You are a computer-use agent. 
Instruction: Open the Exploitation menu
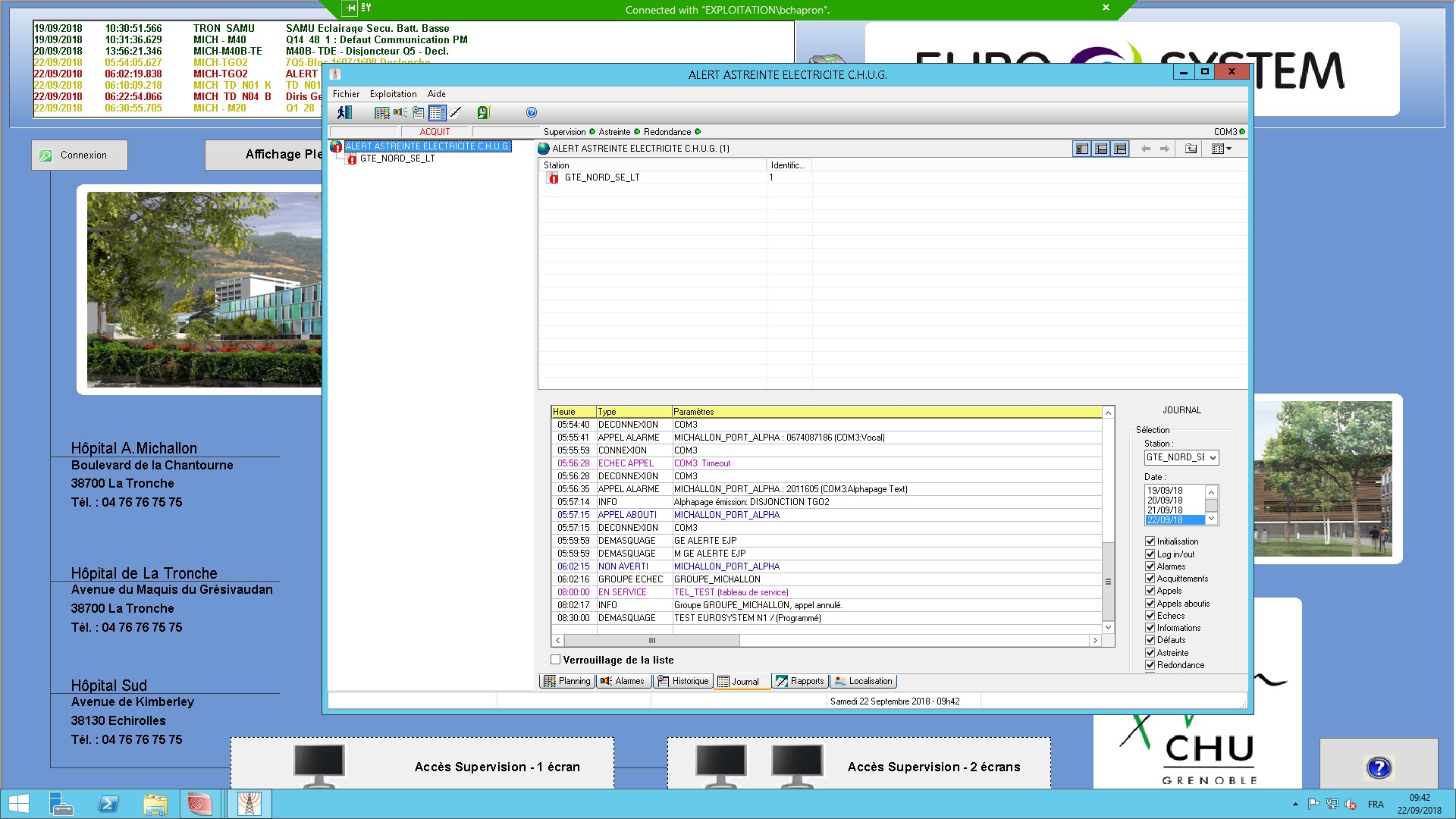tap(393, 94)
